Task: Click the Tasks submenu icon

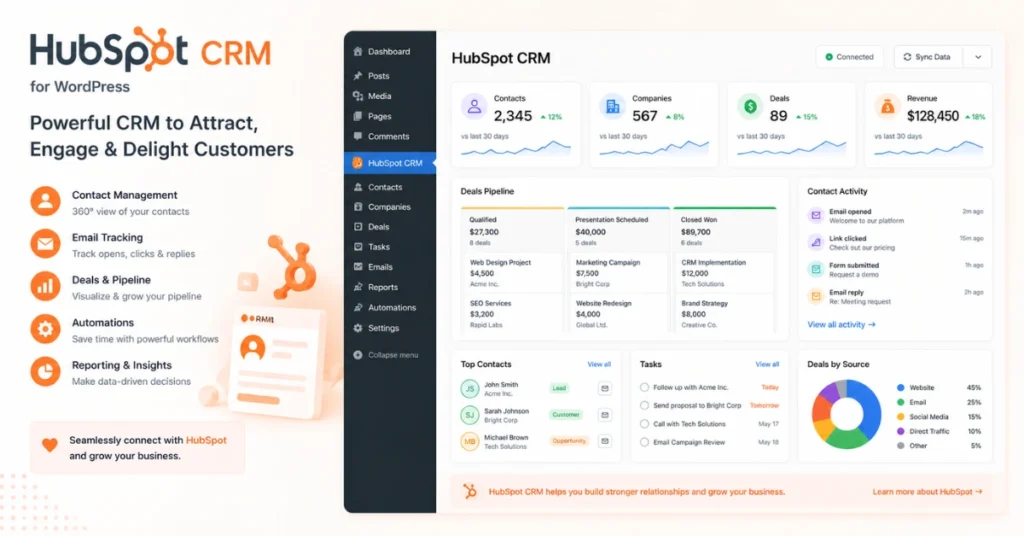Action: tap(358, 247)
